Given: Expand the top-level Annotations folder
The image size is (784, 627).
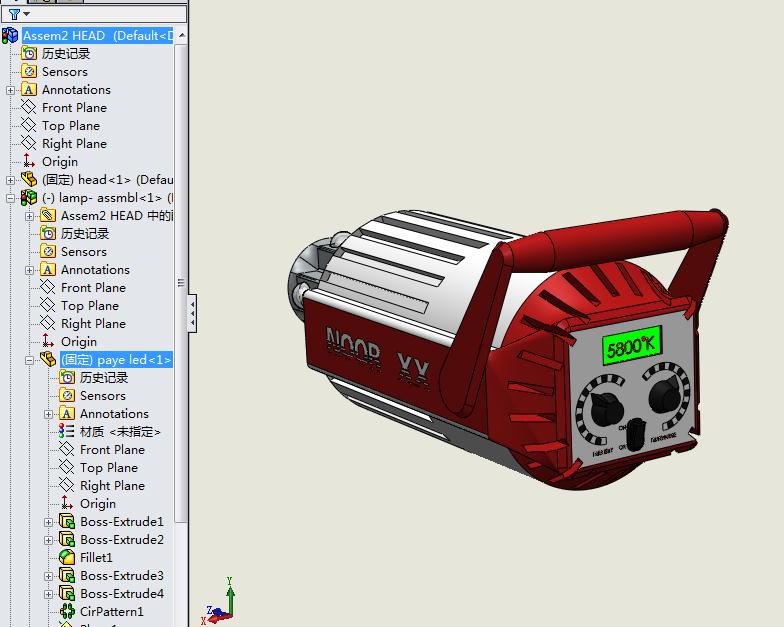Looking at the screenshot, I should pos(11,90).
